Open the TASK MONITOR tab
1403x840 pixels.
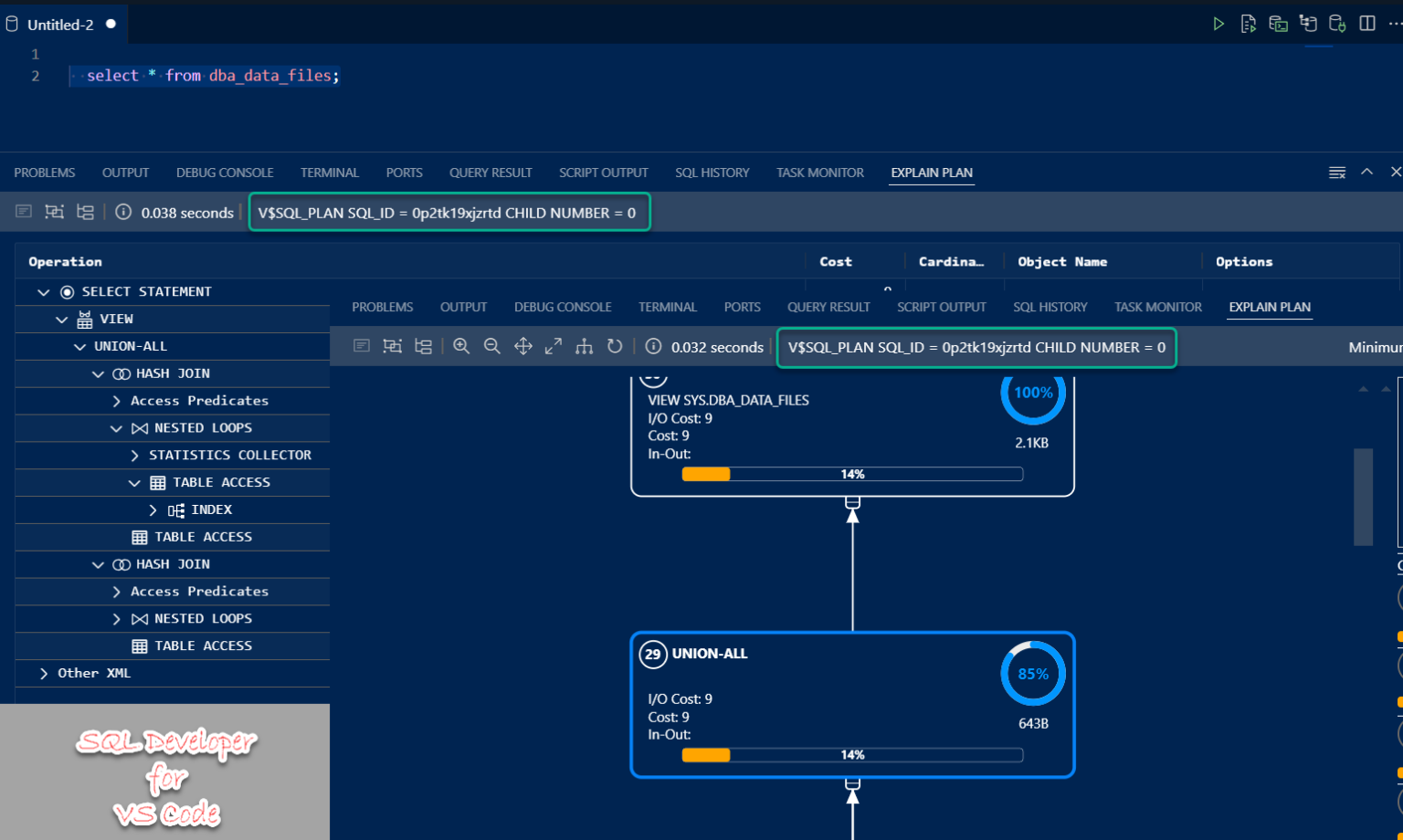(x=1157, y=307)
